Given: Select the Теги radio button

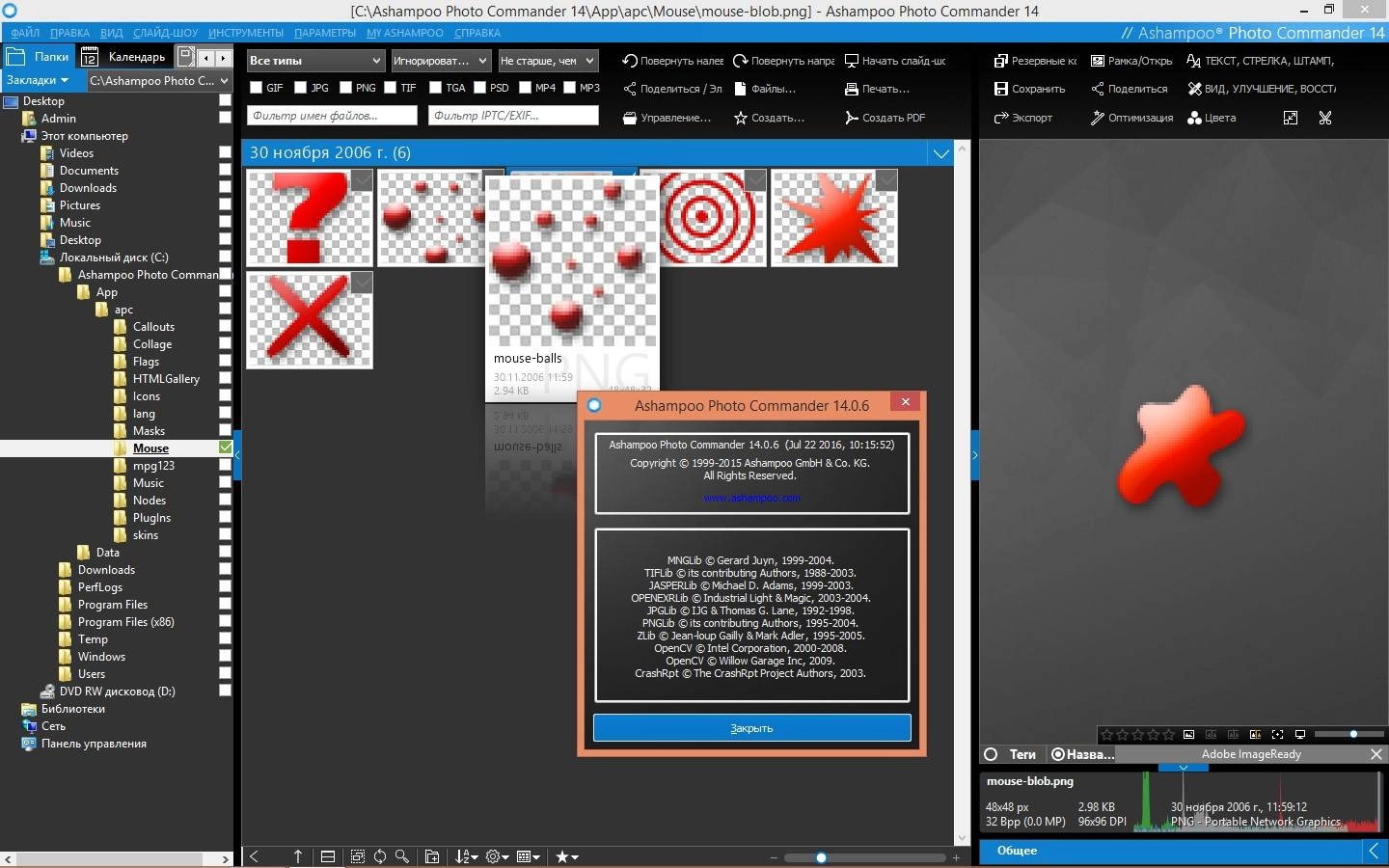Looking at the screenshot, I should [991, 754].
